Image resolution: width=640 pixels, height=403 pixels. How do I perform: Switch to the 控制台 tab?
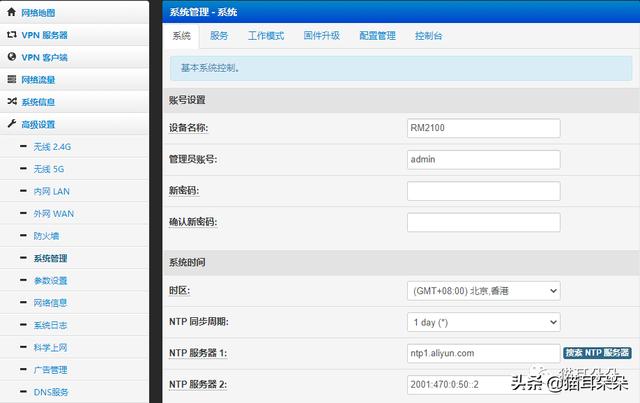pos(429,36)
